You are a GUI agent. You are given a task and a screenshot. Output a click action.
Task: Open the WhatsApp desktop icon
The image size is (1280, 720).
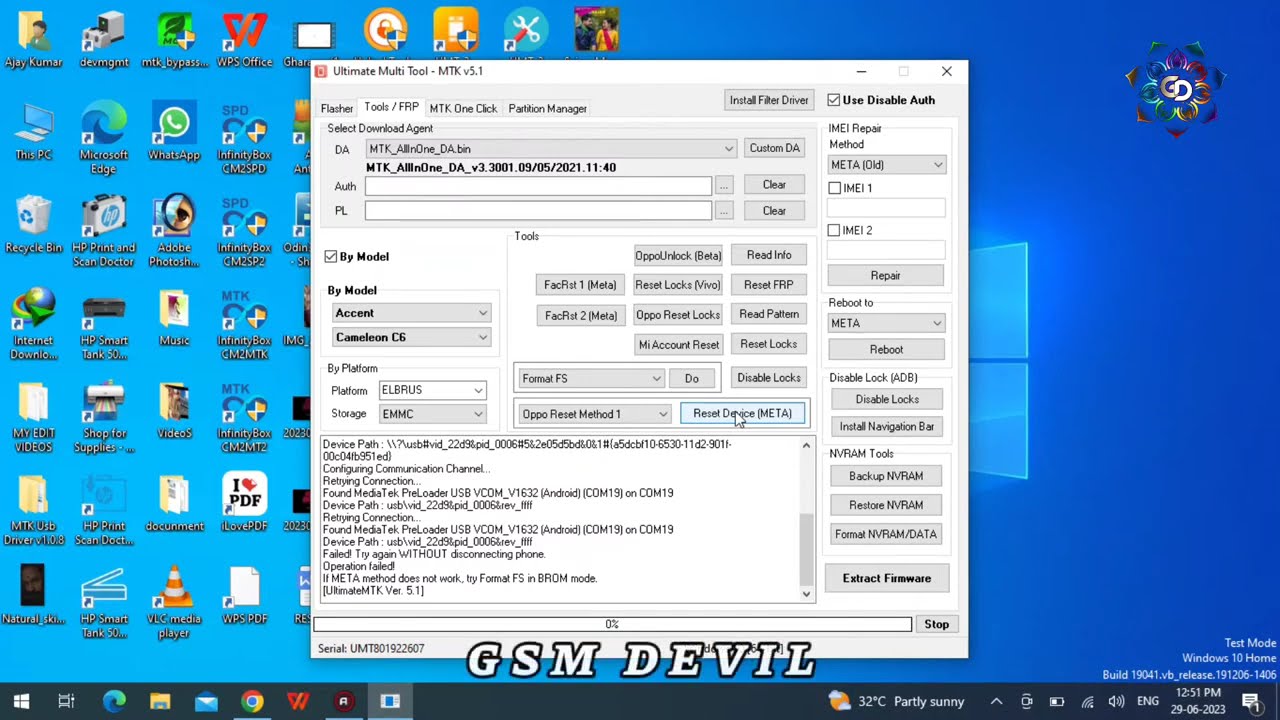pyautogui.click(x=174, y=131)
